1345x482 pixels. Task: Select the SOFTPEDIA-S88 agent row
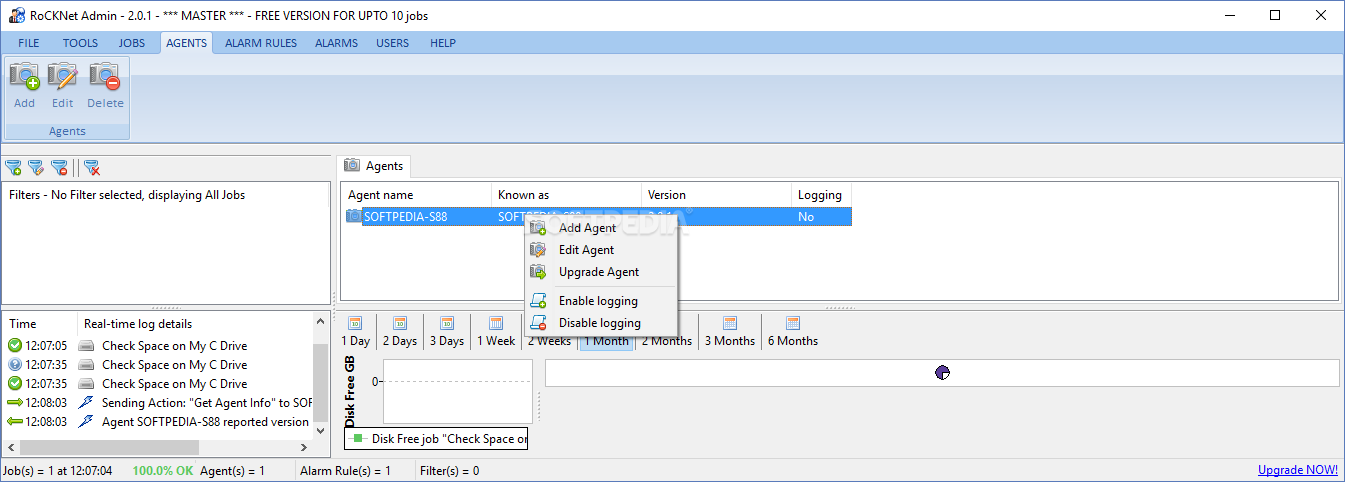pos(597,217)
